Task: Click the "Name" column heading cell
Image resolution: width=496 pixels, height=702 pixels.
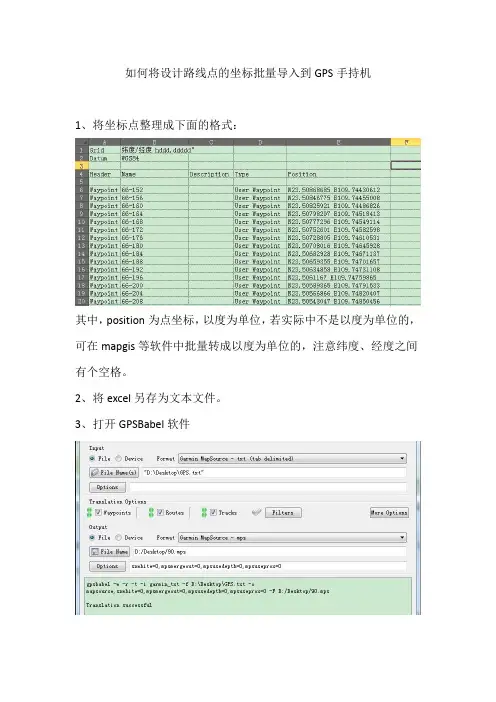Action: click(154, 174)
